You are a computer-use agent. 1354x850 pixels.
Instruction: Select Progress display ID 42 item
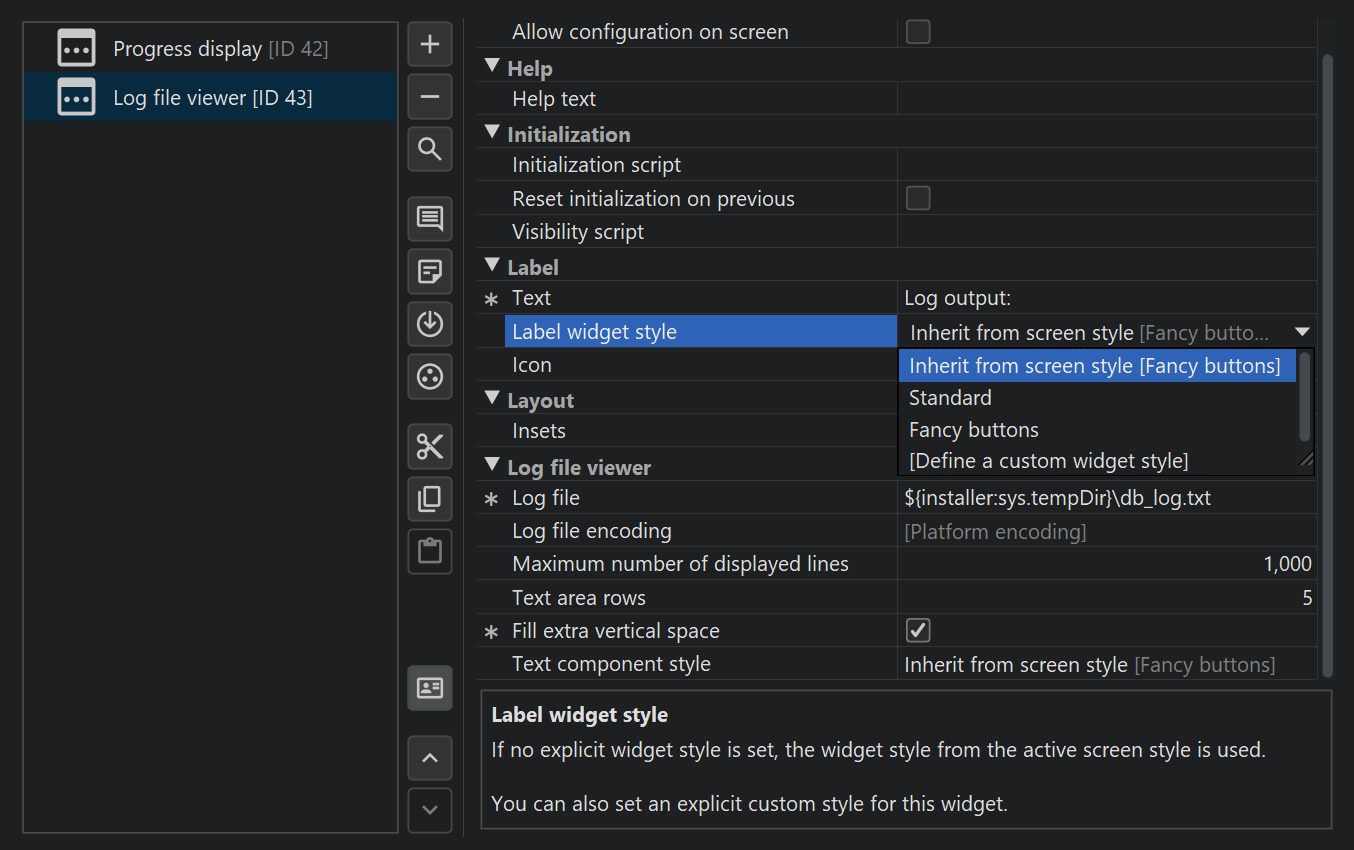tap(220, 48)
